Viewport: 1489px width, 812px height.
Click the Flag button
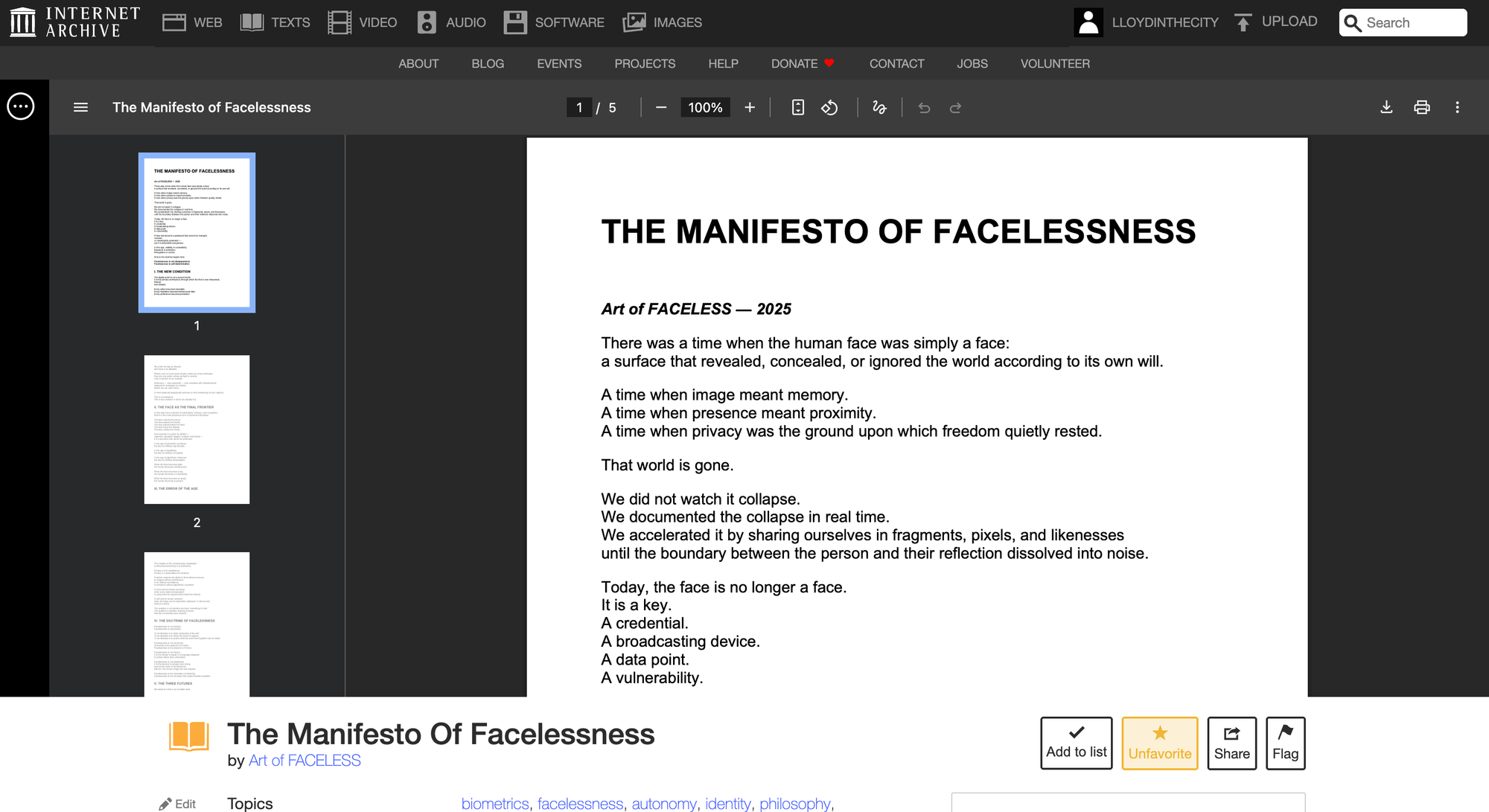(x=1285, y=743)
